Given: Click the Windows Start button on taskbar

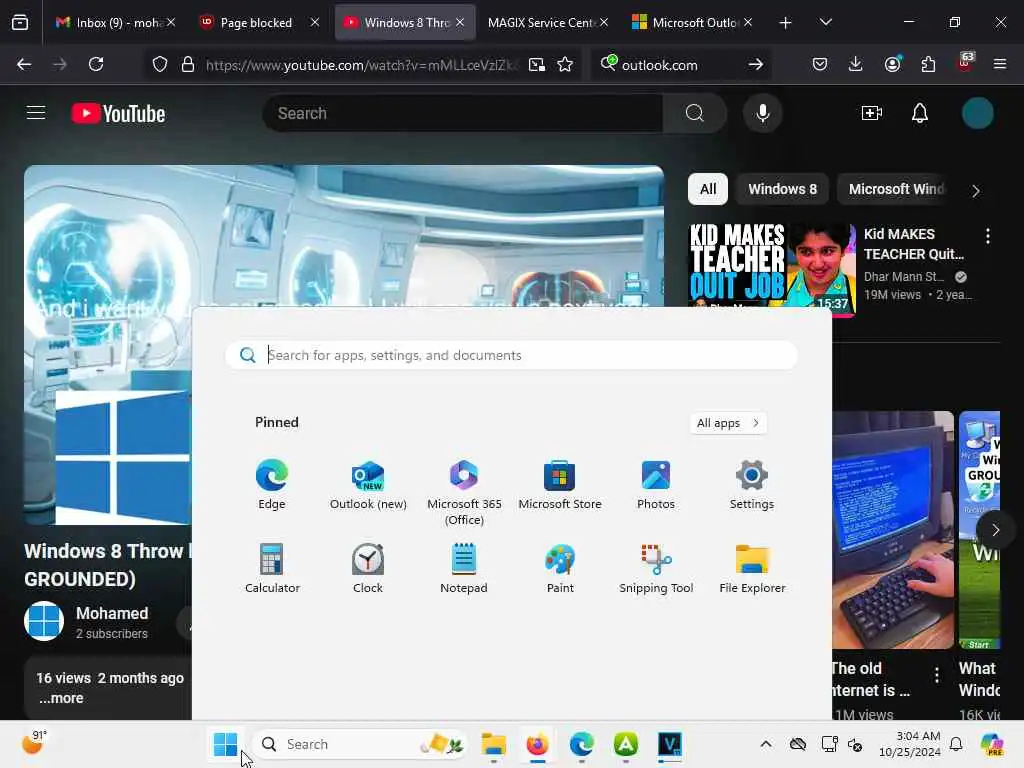Looking at the screenshot, I should tap(225, 744).
